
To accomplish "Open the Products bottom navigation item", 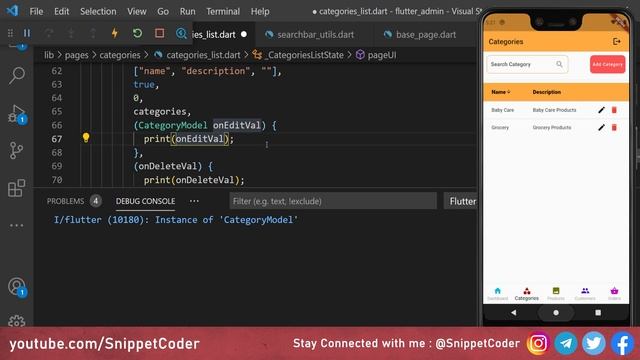I will click(x=556, y=294).
